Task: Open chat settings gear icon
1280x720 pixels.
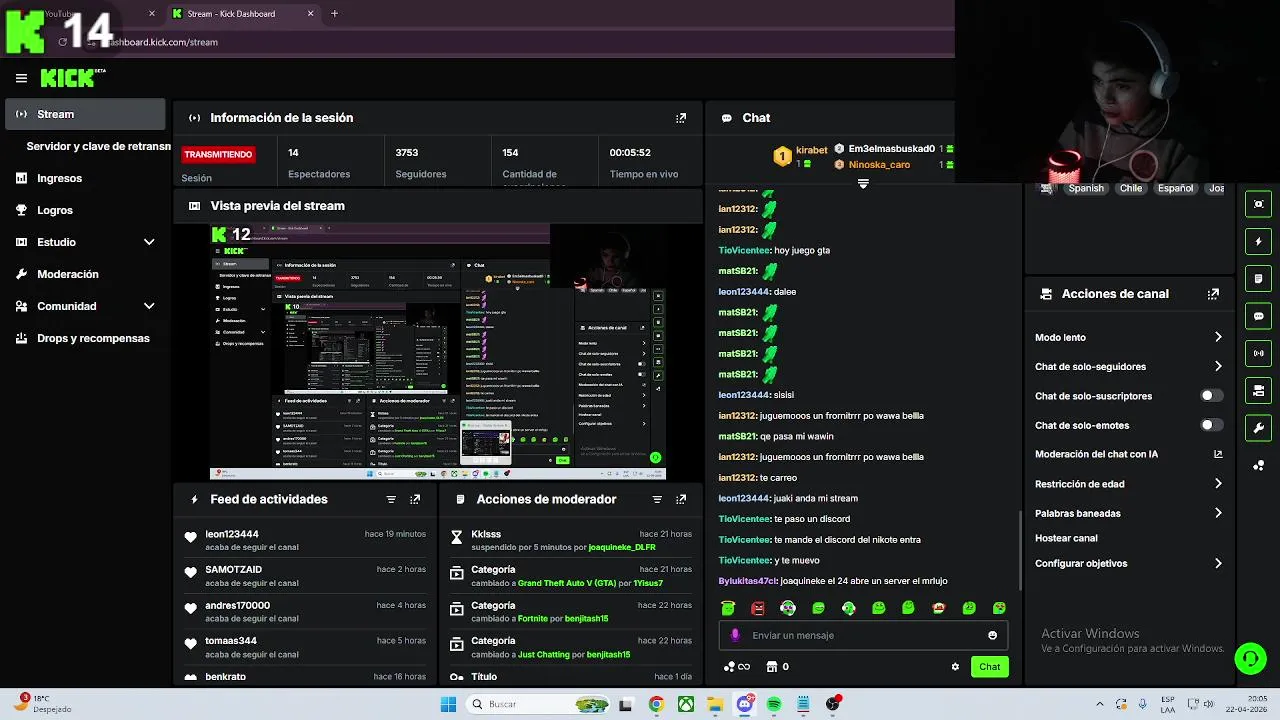Action: 955,667
